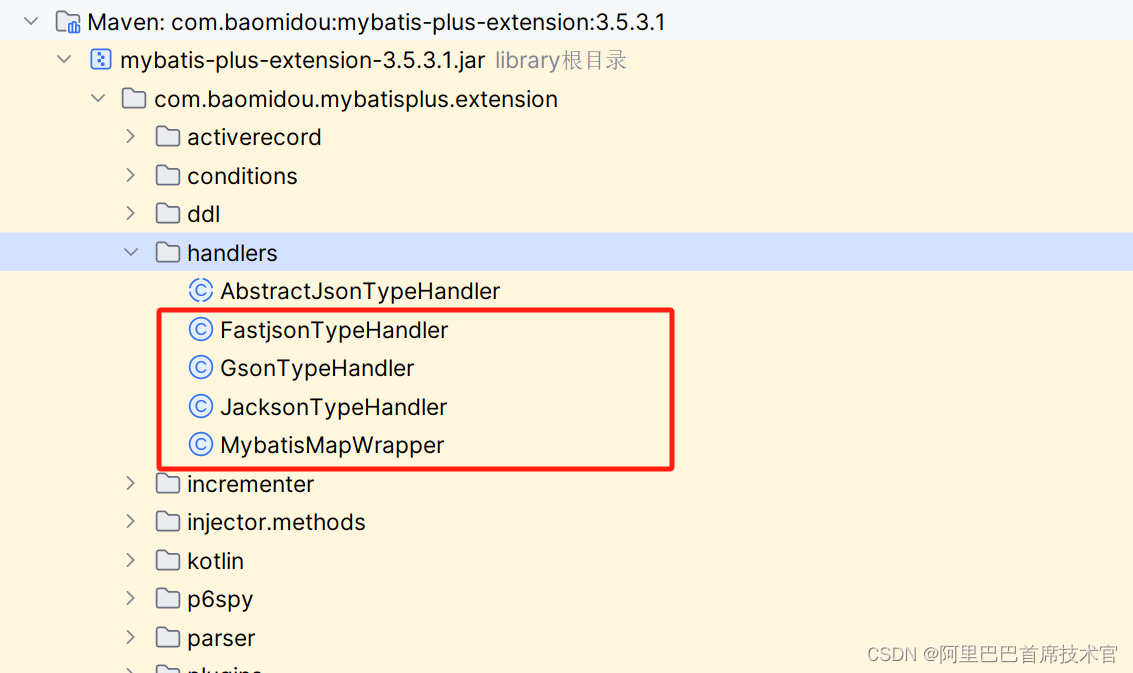Collapse the mybatis-plus-extension-3.5.3.1.jar node
This screenshot has width=1133, height=673.
pos(63,59)
